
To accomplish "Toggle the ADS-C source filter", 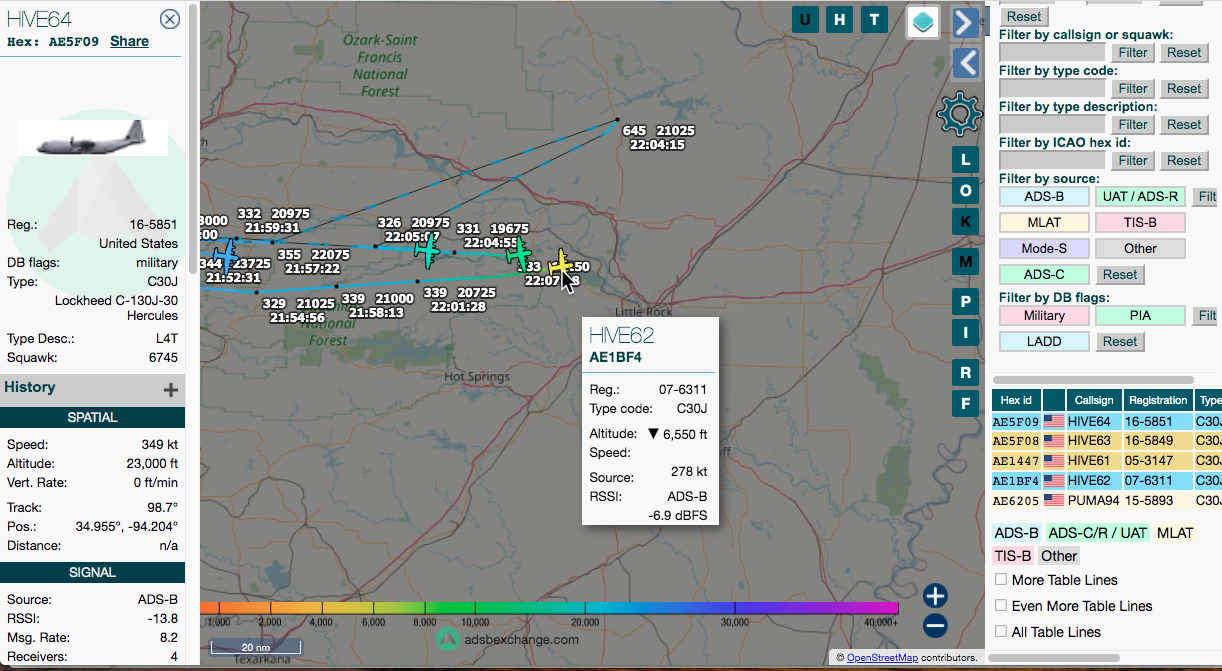I will click(x=1042, y=275).
